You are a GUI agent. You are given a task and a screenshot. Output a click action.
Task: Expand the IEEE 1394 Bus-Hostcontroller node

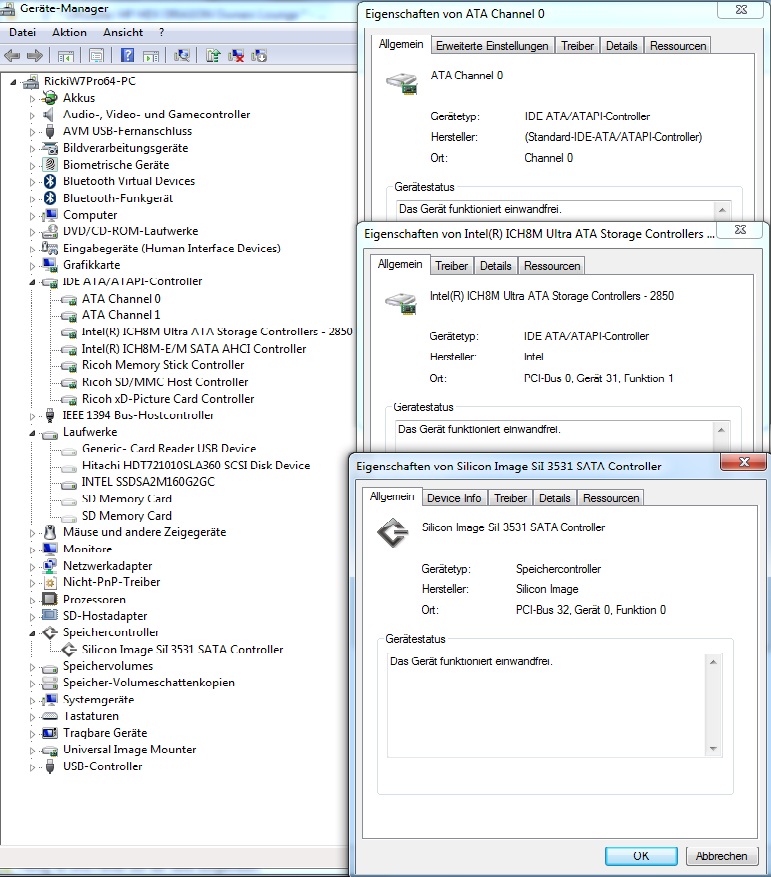pos(32,416)
